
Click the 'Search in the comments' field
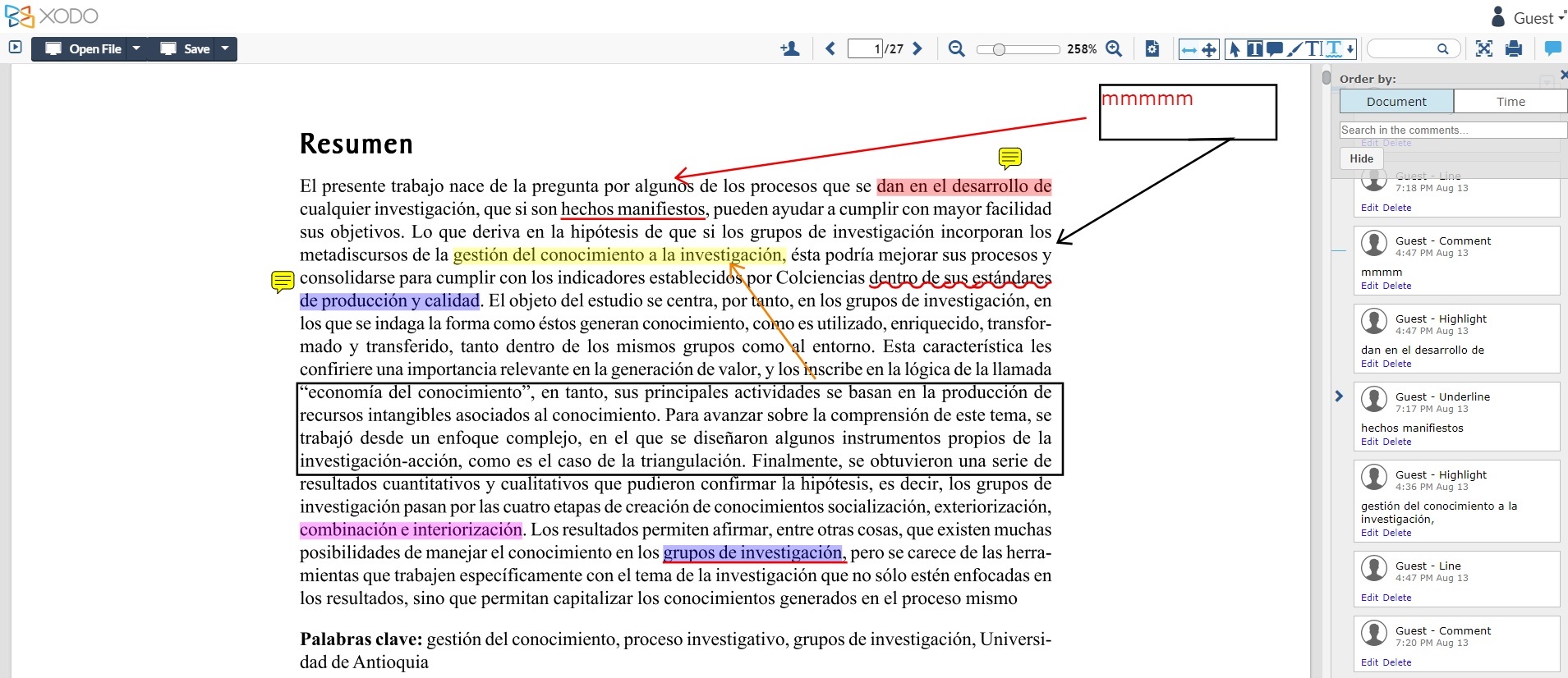1451,130
